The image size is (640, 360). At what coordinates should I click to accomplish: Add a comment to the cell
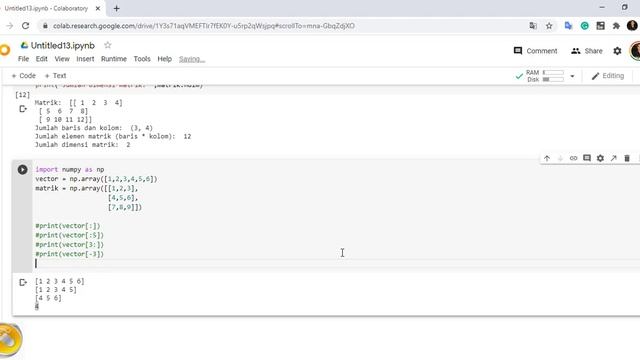tap(587, 158)
